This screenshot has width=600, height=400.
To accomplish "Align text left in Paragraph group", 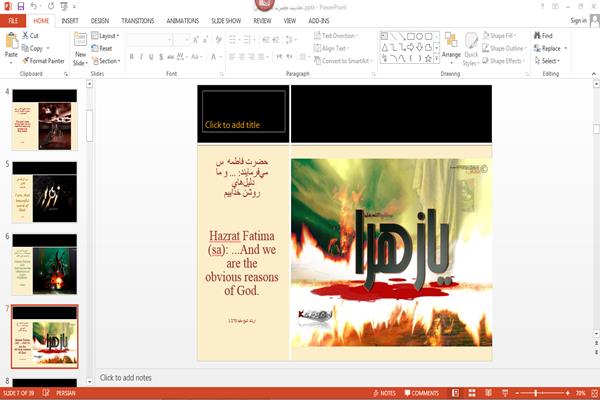I will [x=232, y=57].
